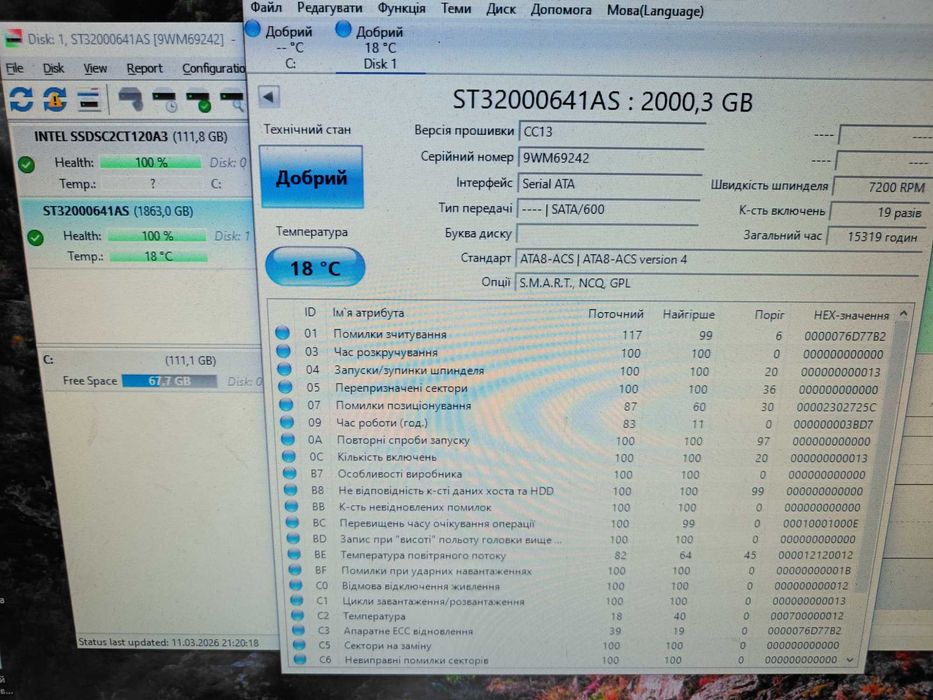The image size is (933, 700).
Task: Open File menu in Hard Disk Sentinel
Action: (x=14, y=68)
